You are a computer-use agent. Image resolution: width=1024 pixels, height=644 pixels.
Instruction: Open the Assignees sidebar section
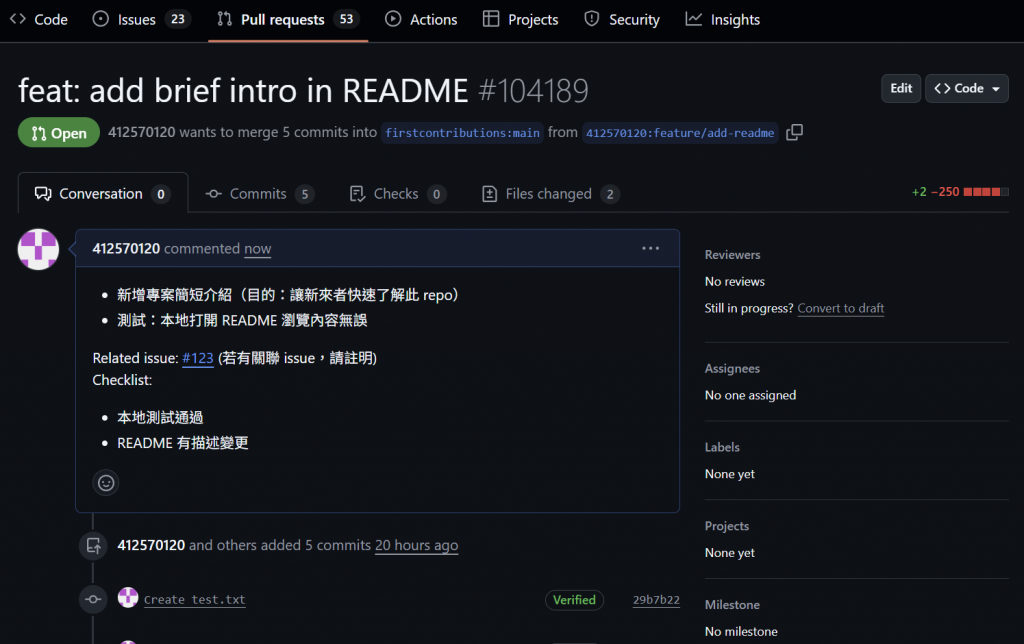pos(732,368)
